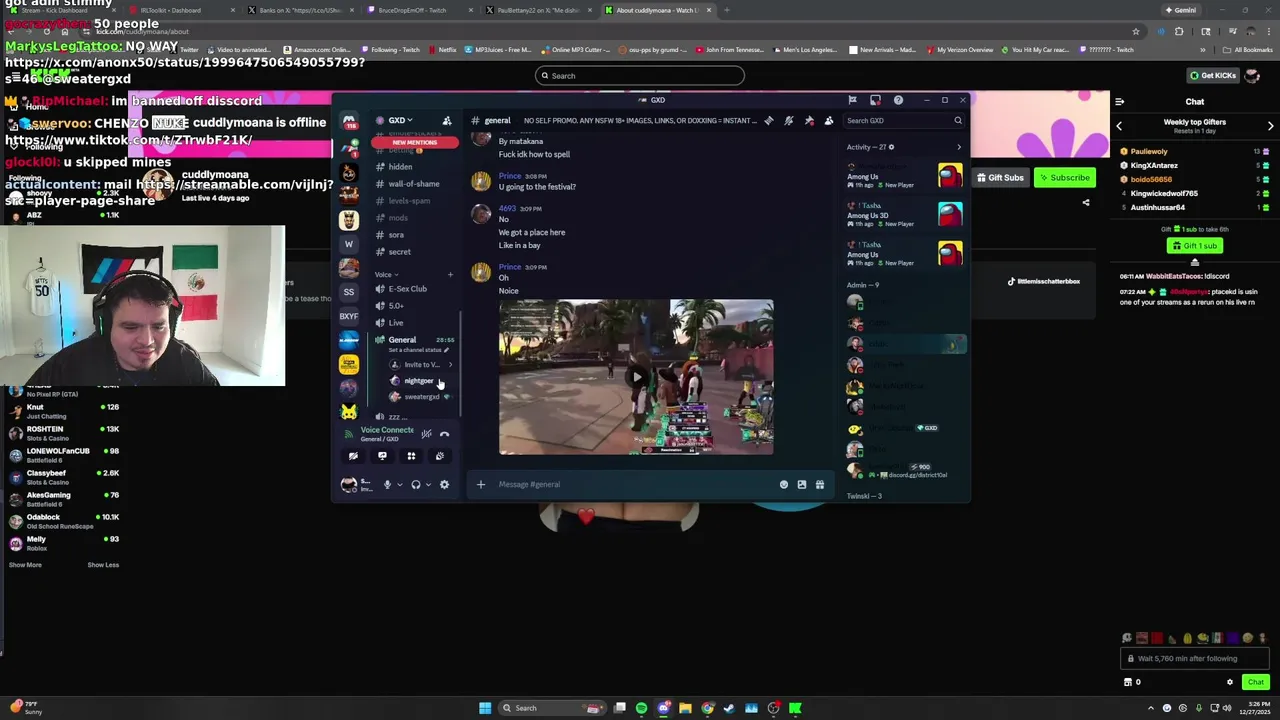Screen dimensions: 1280x720
Task: Open Pinned Messages in general channel
Action: coord(809,121)
